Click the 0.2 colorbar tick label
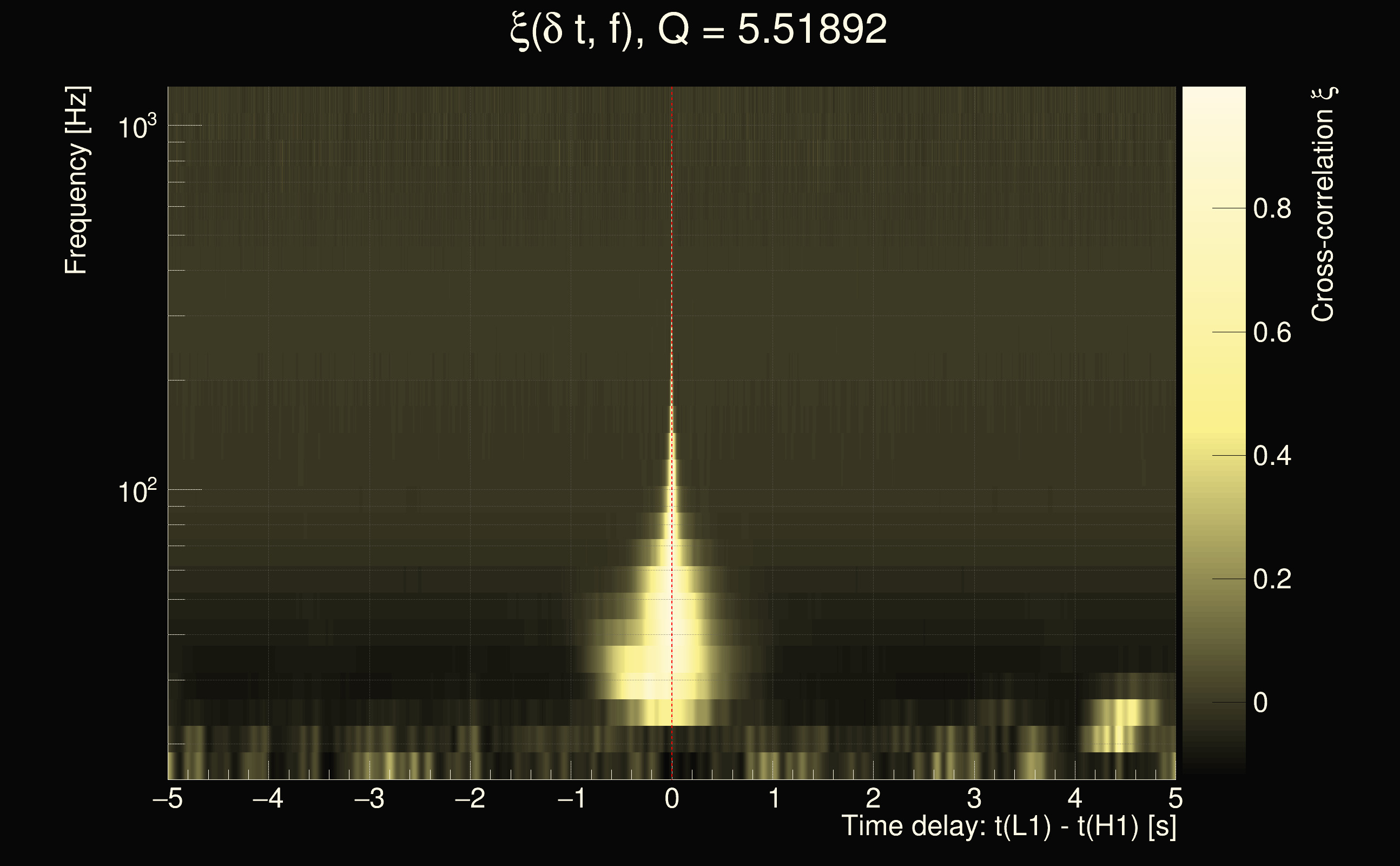The height and width of the screenshot is (866, 1400). (x=1272, y=580)
